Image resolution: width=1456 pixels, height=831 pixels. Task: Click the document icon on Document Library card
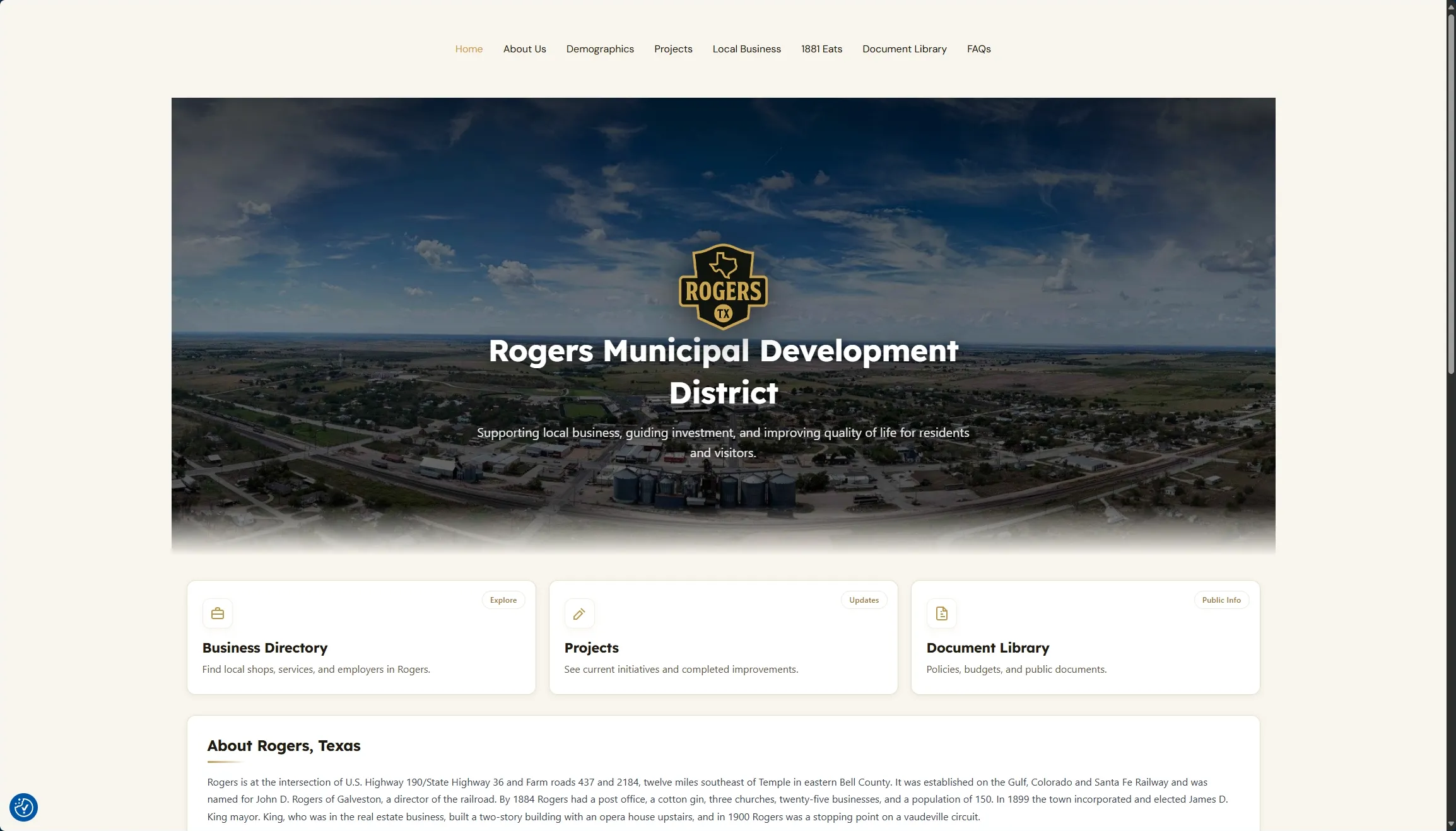coord(941,613)
